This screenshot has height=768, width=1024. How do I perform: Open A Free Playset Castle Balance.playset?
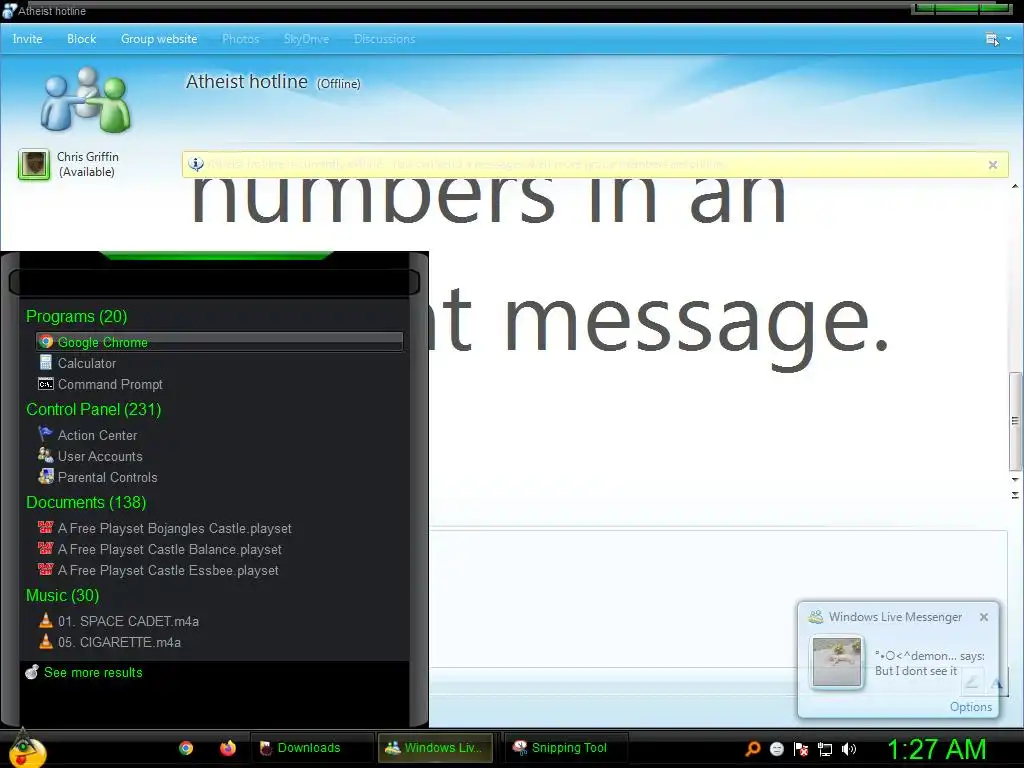pyautogui.click(x=219, y=549)
